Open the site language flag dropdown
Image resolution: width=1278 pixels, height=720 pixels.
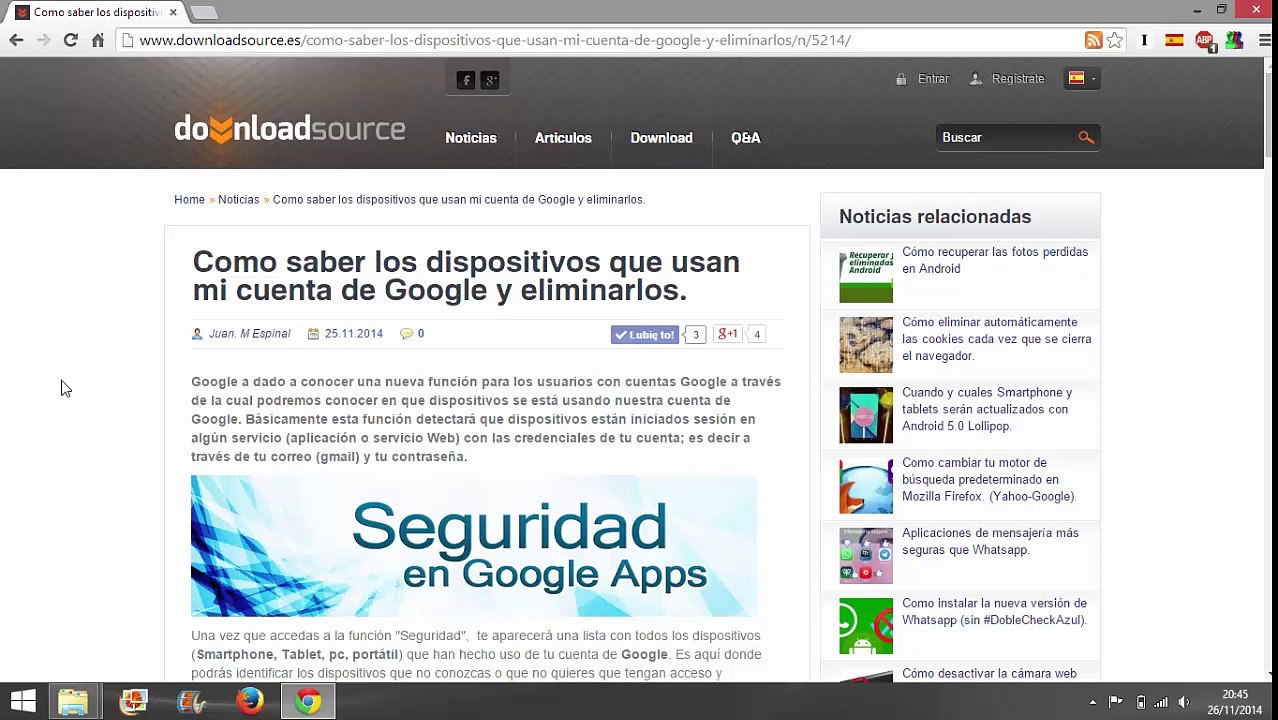coord(1082,78)
